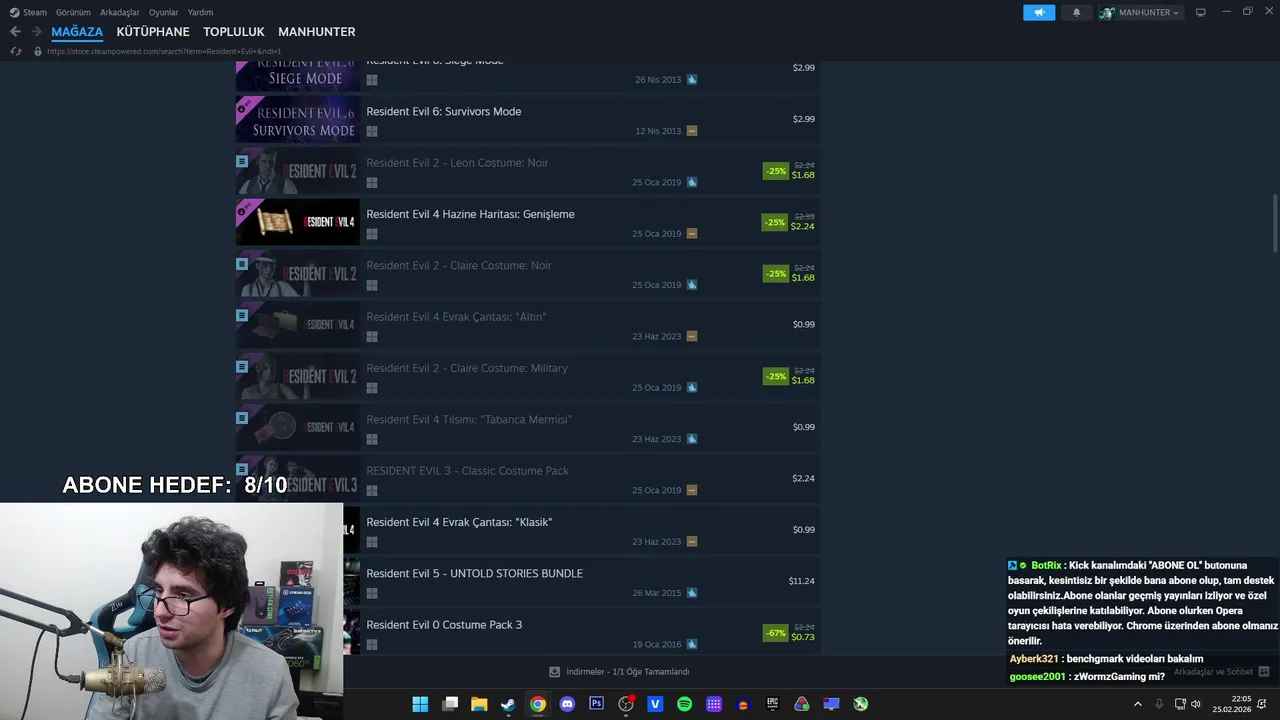The width and height of the screenshot is (1280, 720).
Task: Reload the store page
Action: (x=16, y=51)
